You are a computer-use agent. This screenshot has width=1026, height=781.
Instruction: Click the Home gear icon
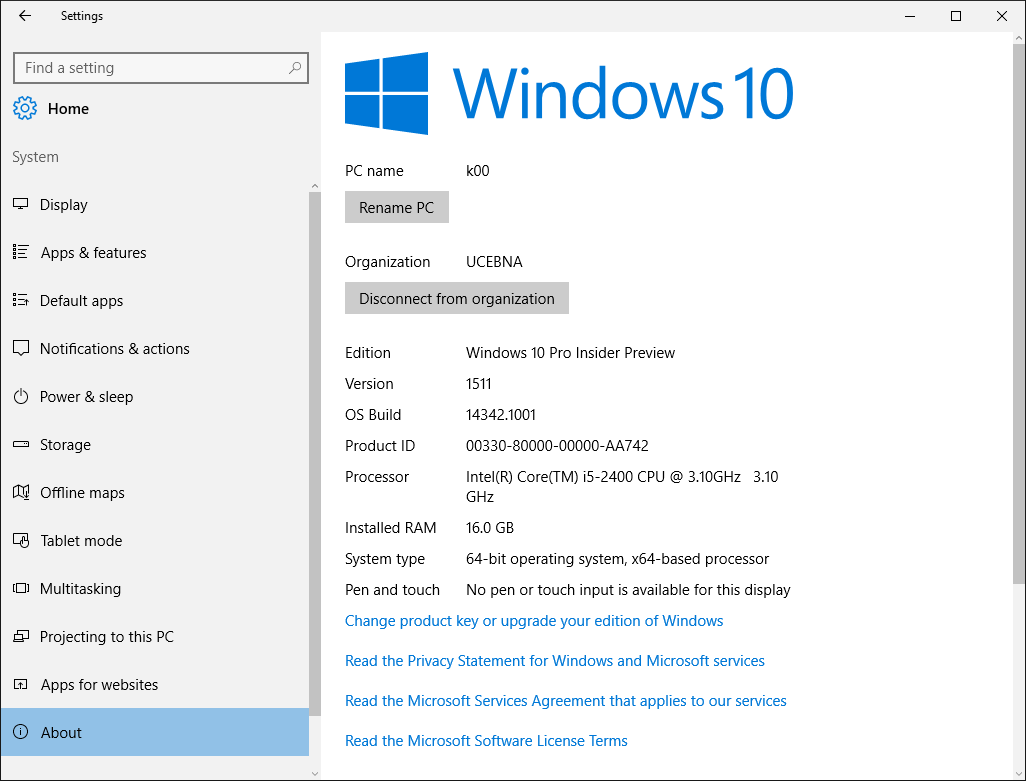tap(25, 108)
